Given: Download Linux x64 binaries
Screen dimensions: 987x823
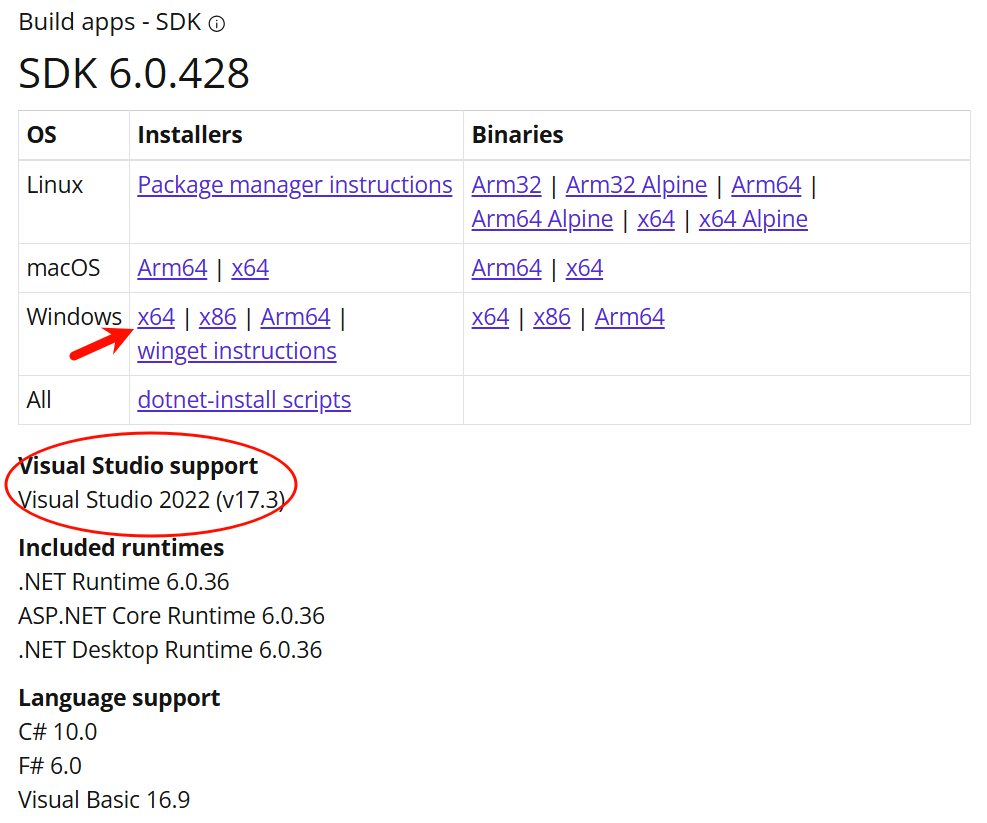Looking at the screenshot, I should pos(656,219).
